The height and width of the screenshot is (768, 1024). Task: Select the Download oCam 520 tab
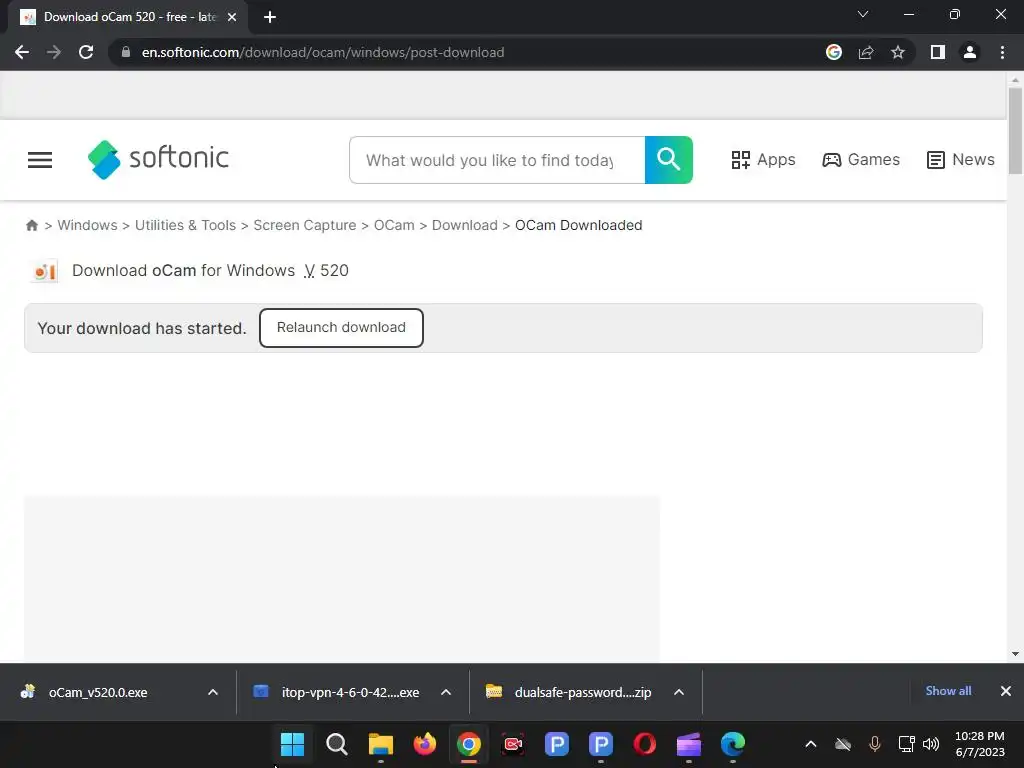128,17
